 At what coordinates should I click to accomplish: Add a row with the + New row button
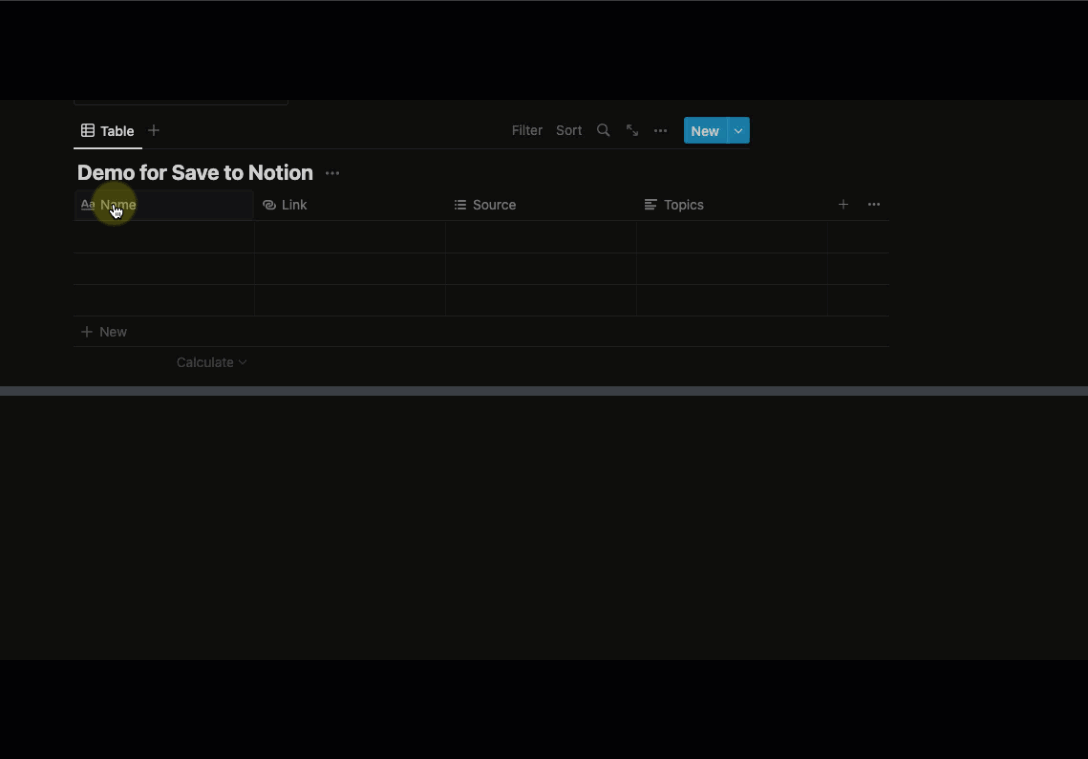tap(104, 332)
